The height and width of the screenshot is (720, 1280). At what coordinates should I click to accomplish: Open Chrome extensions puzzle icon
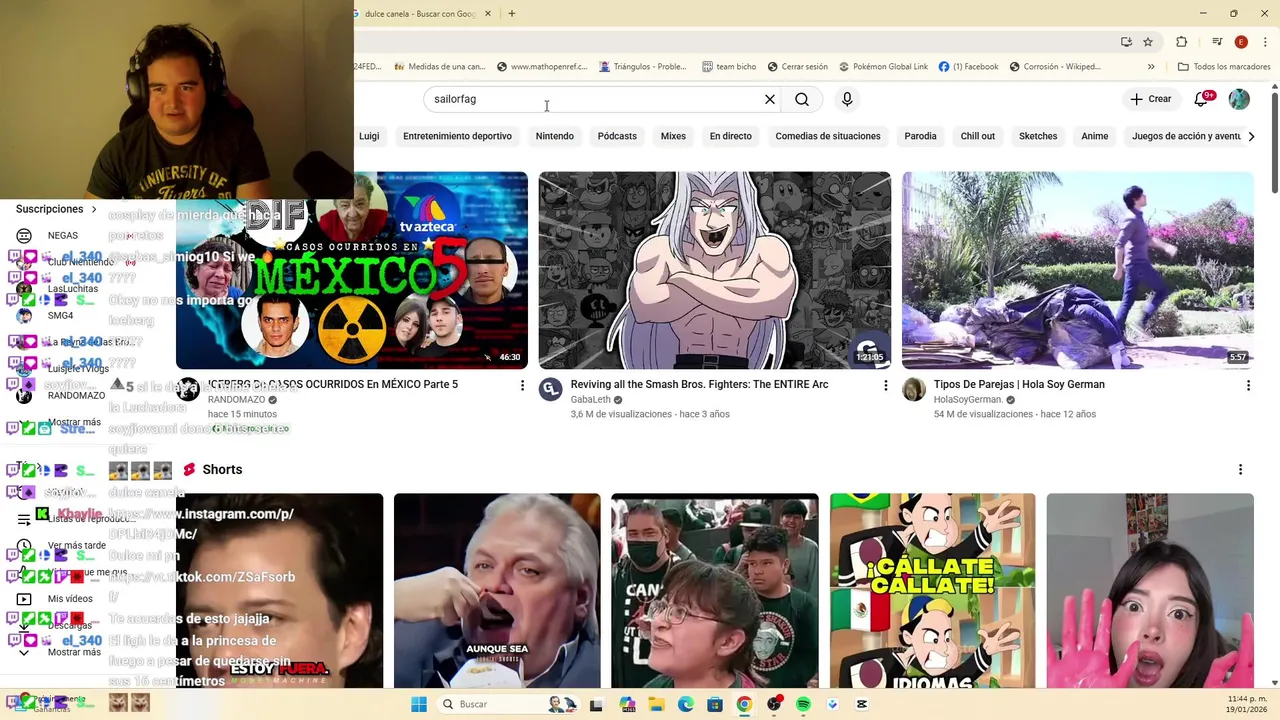click(1181, 42)
